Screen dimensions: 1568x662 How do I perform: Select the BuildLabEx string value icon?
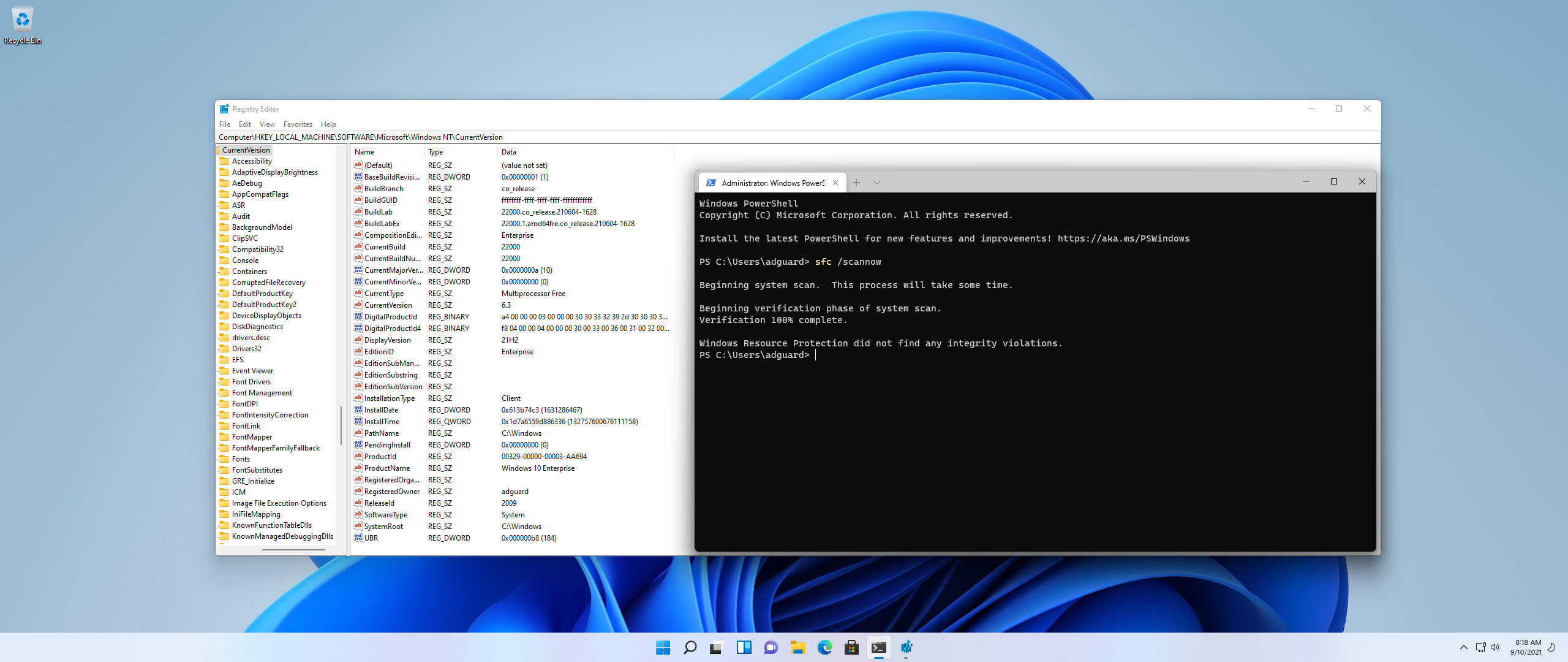click(358, 224)
